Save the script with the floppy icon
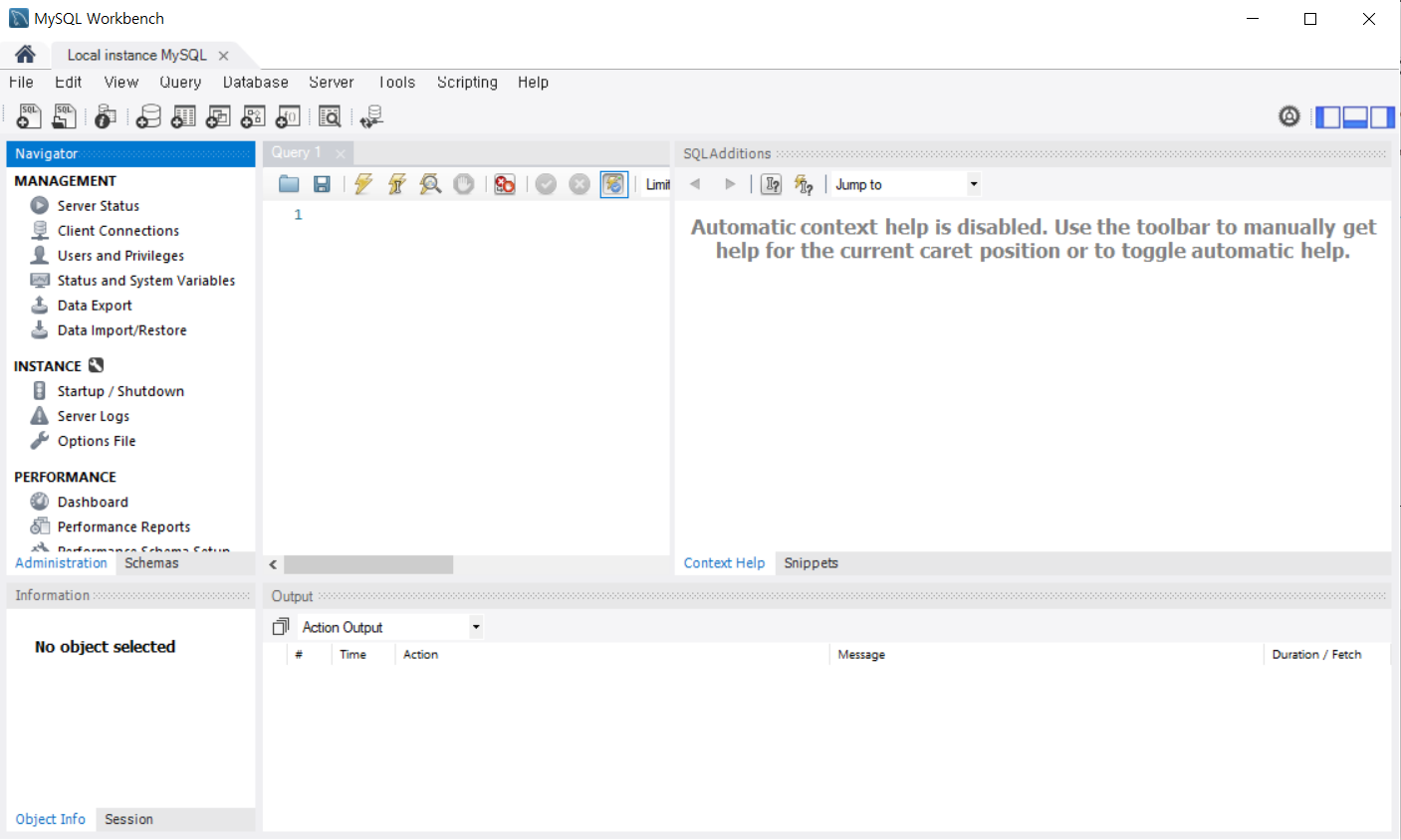The image size is (1401, 840). (x=322, y=184)
